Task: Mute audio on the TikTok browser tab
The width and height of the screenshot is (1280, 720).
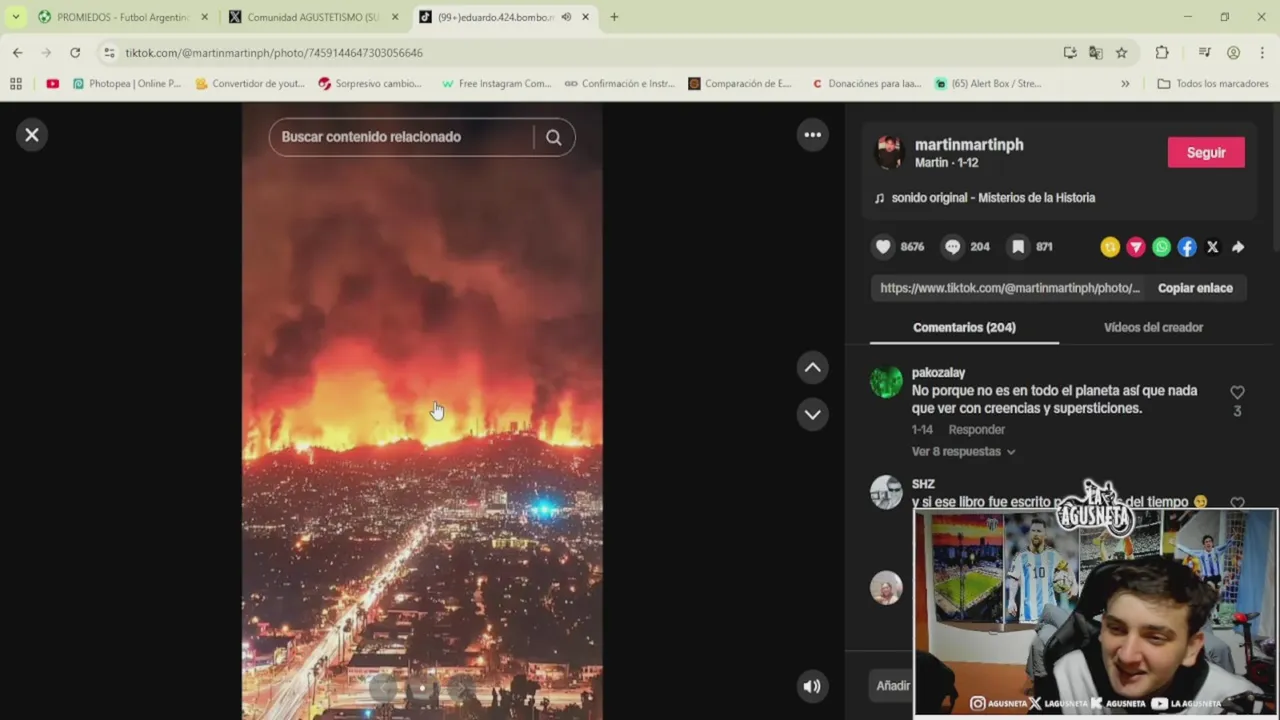Action: tap(566, 17)
